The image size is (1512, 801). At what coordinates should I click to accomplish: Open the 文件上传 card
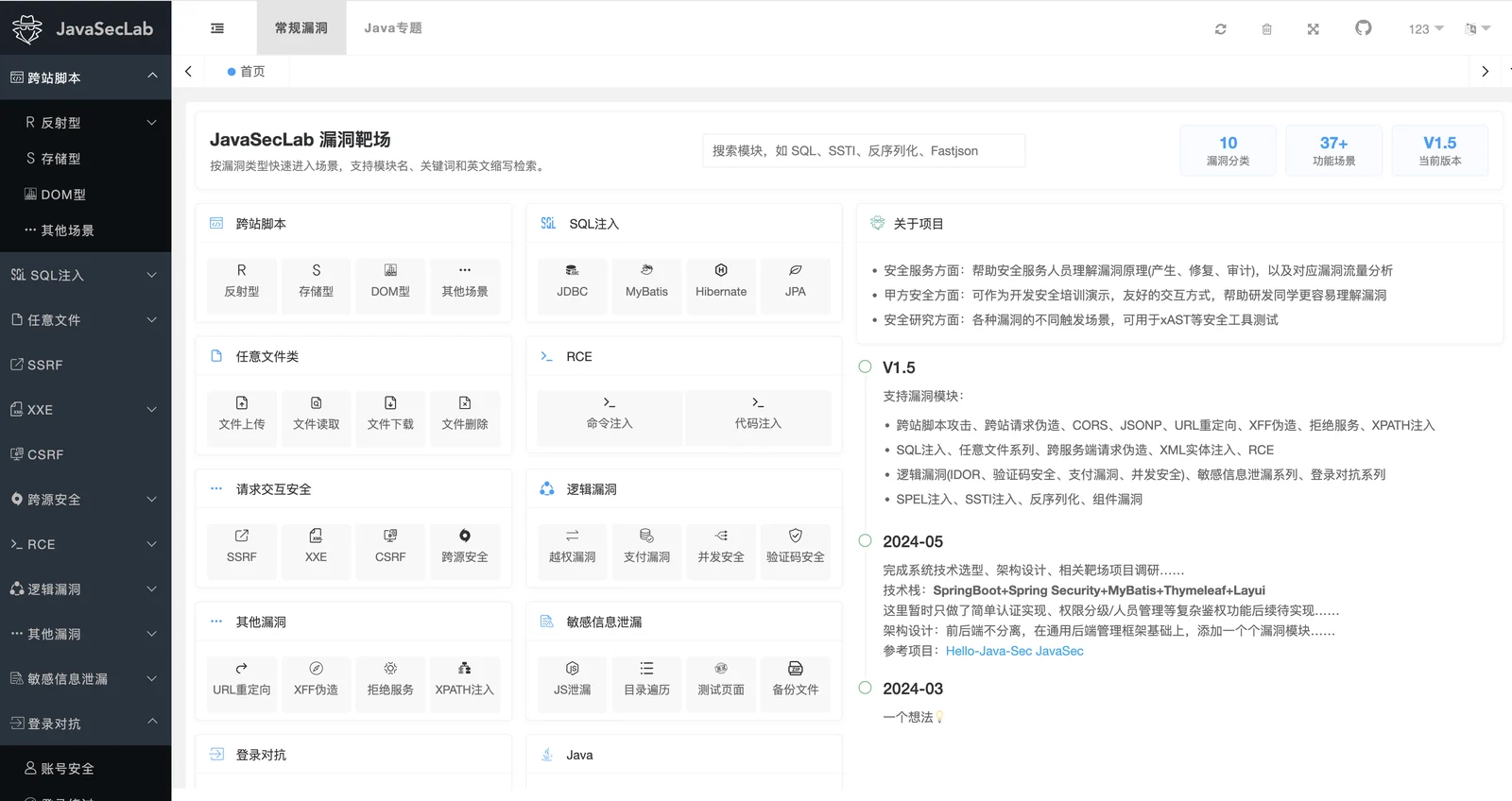pos(242,418)
